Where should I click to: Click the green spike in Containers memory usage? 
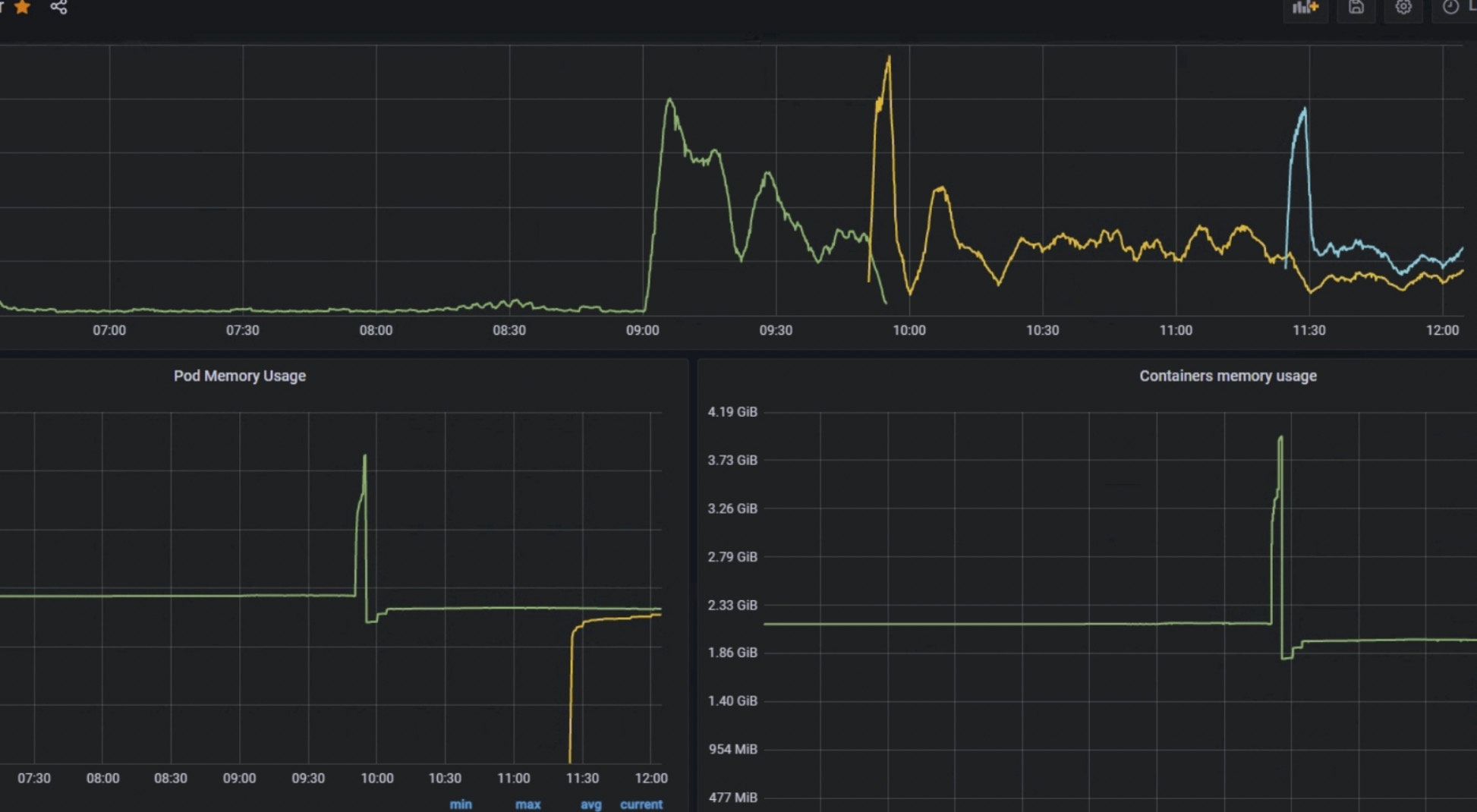1280,439
